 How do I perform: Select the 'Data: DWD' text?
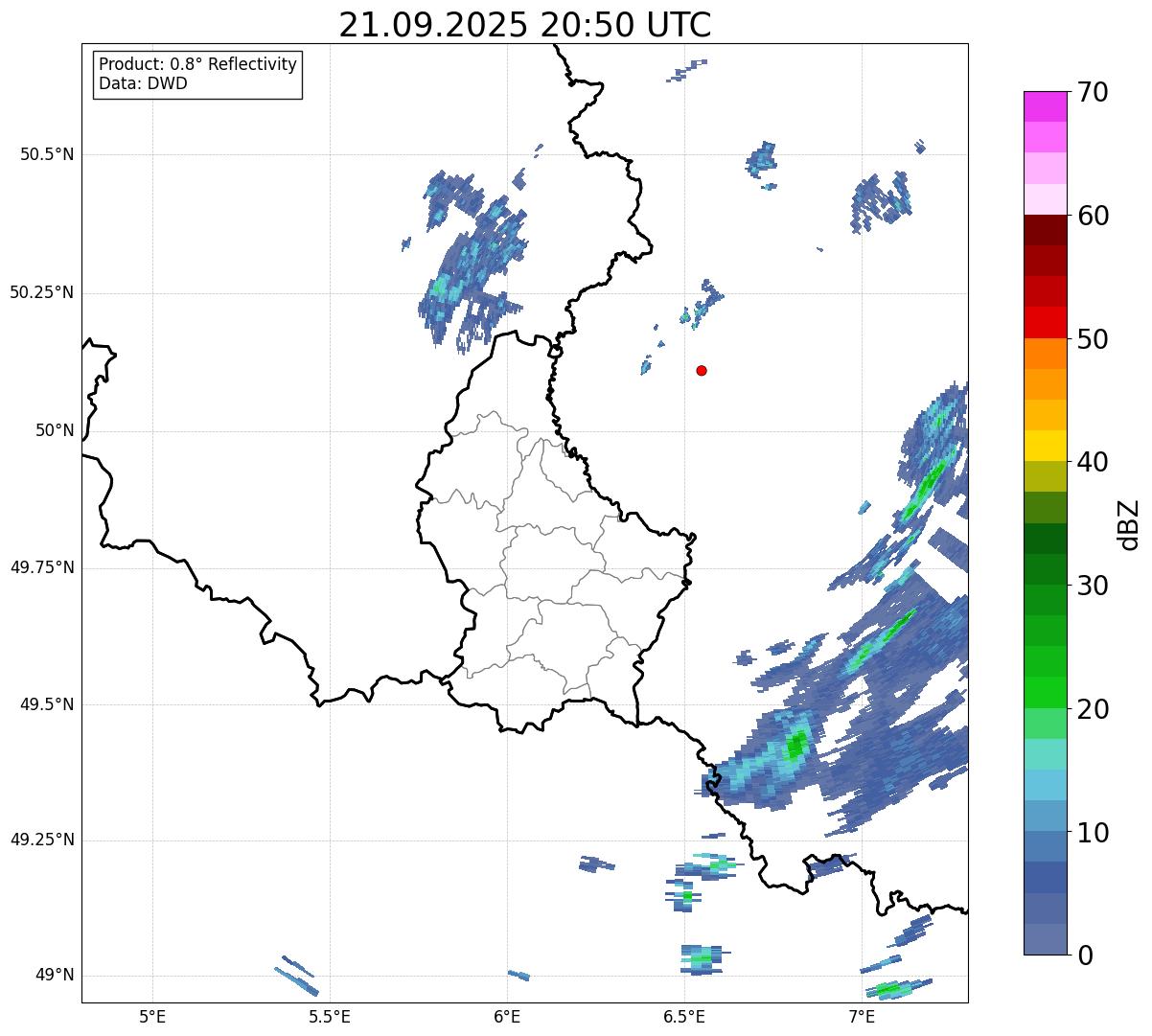click(x=143, y=83)
